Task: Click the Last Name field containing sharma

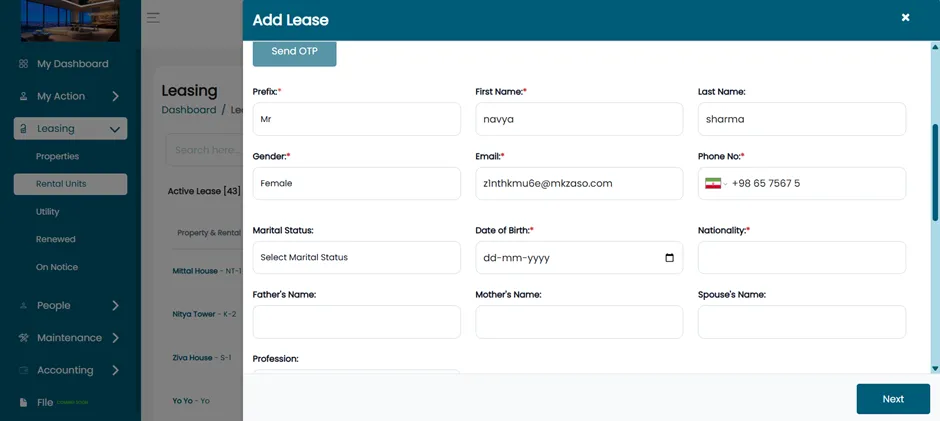Action: pyautogui.click(x=802, y=119)
